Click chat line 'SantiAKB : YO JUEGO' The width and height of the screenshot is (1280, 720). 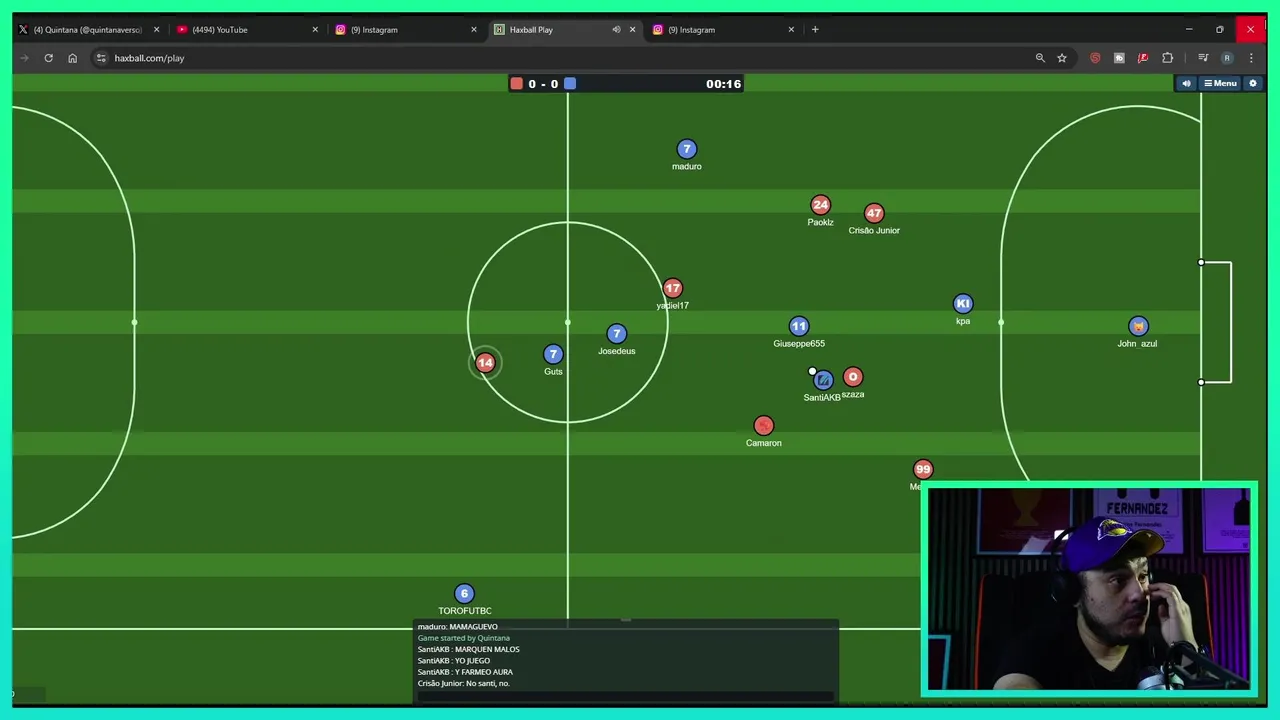(x=453, y=660)
